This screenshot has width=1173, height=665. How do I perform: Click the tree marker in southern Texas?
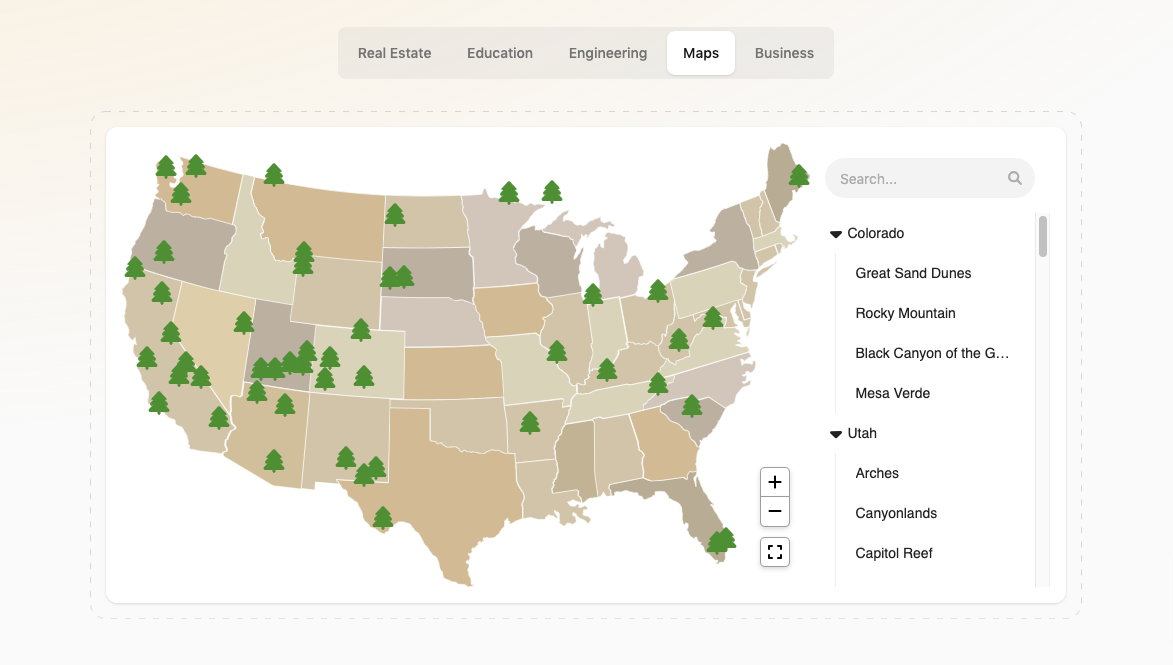tap(383, 517)
